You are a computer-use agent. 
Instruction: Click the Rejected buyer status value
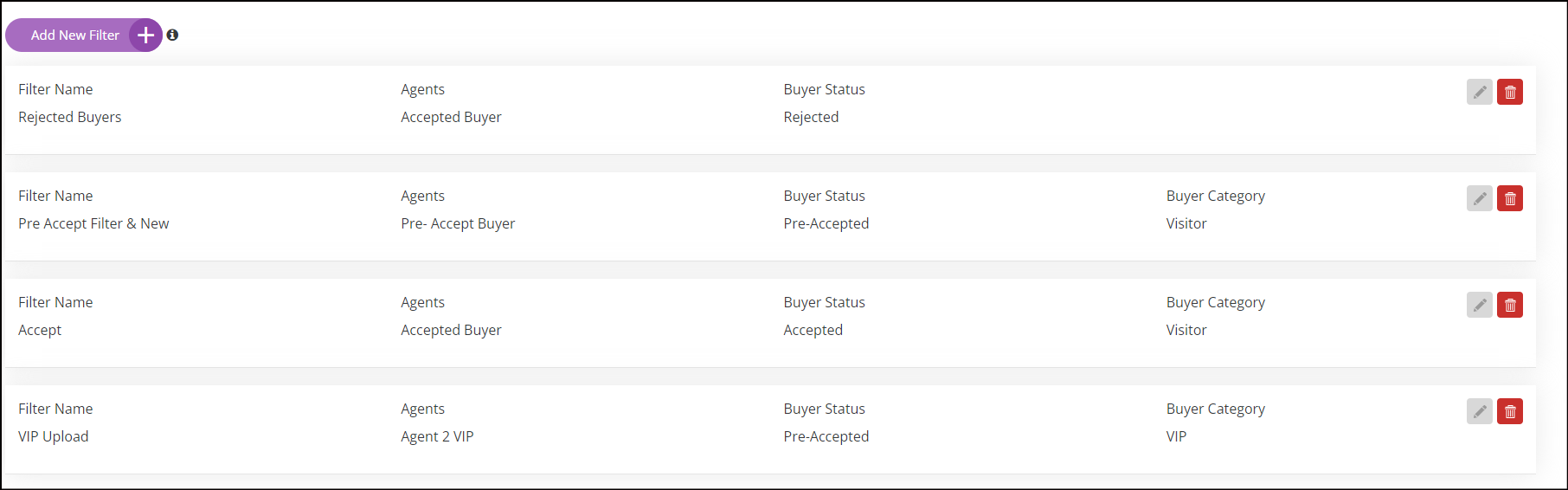point(811,117)
